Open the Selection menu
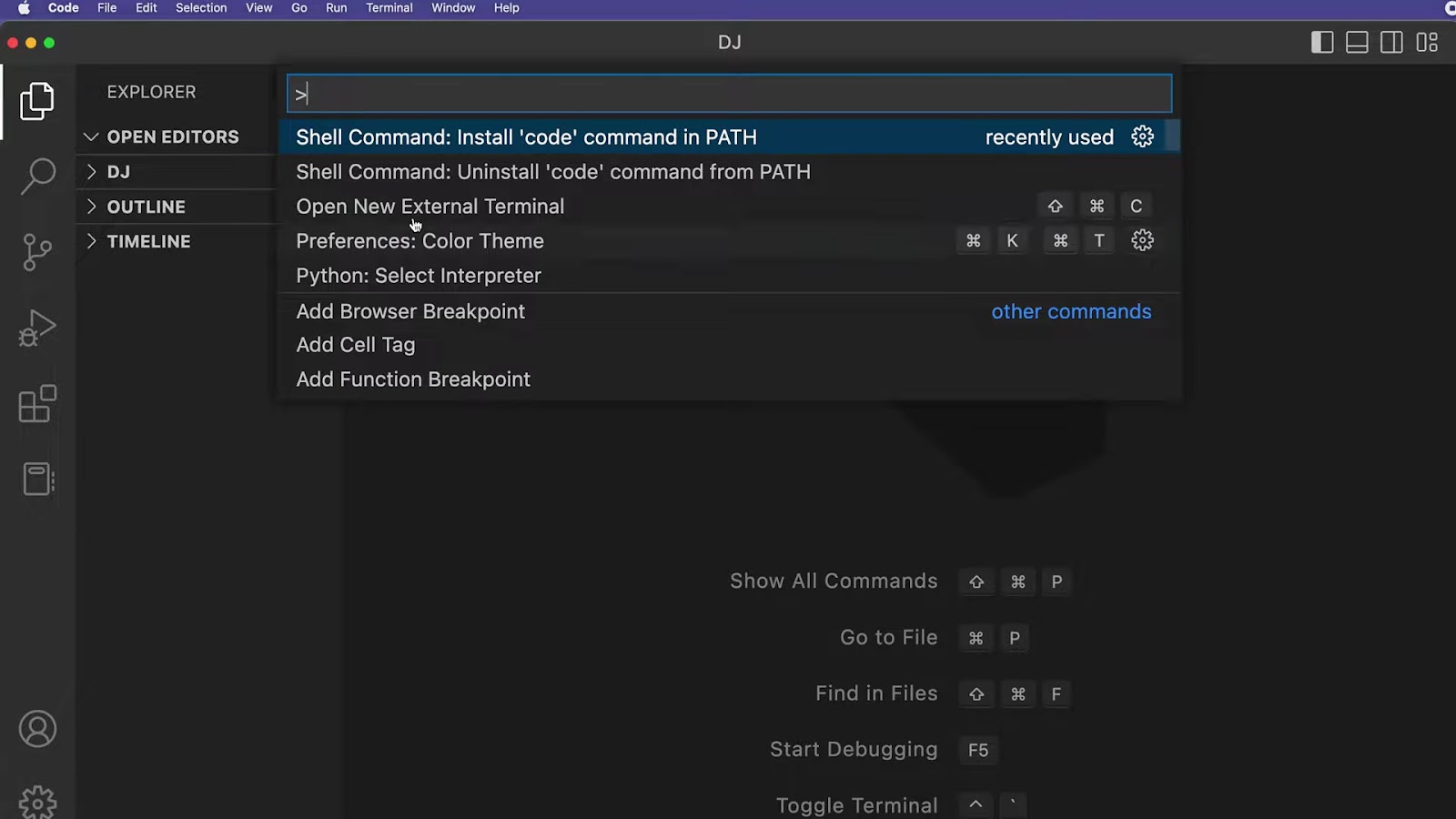This screenshot has height=819, width=1456. click(201, 8)
